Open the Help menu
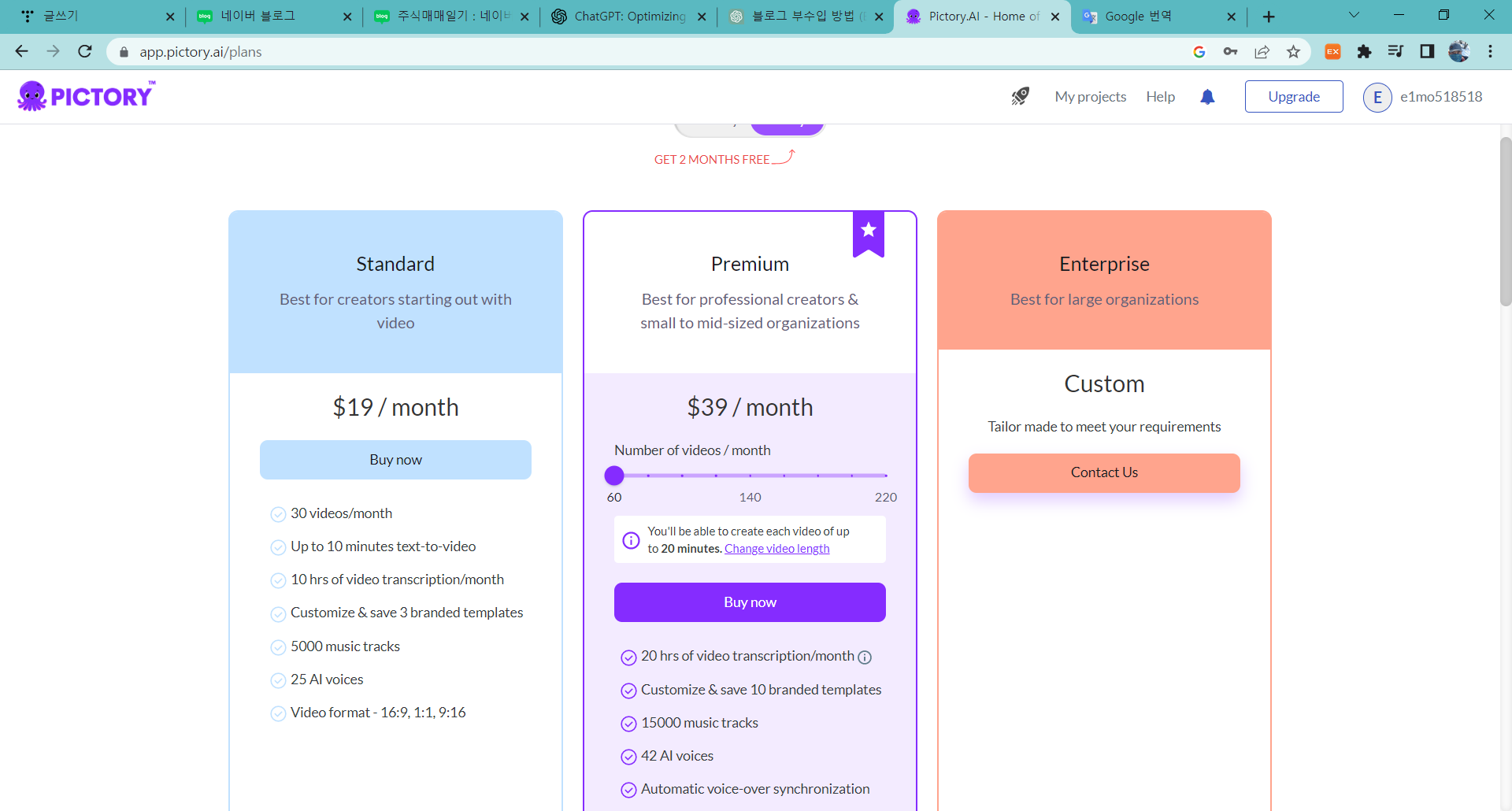This screenshot has height=811, width=1512. point(1161,97)
